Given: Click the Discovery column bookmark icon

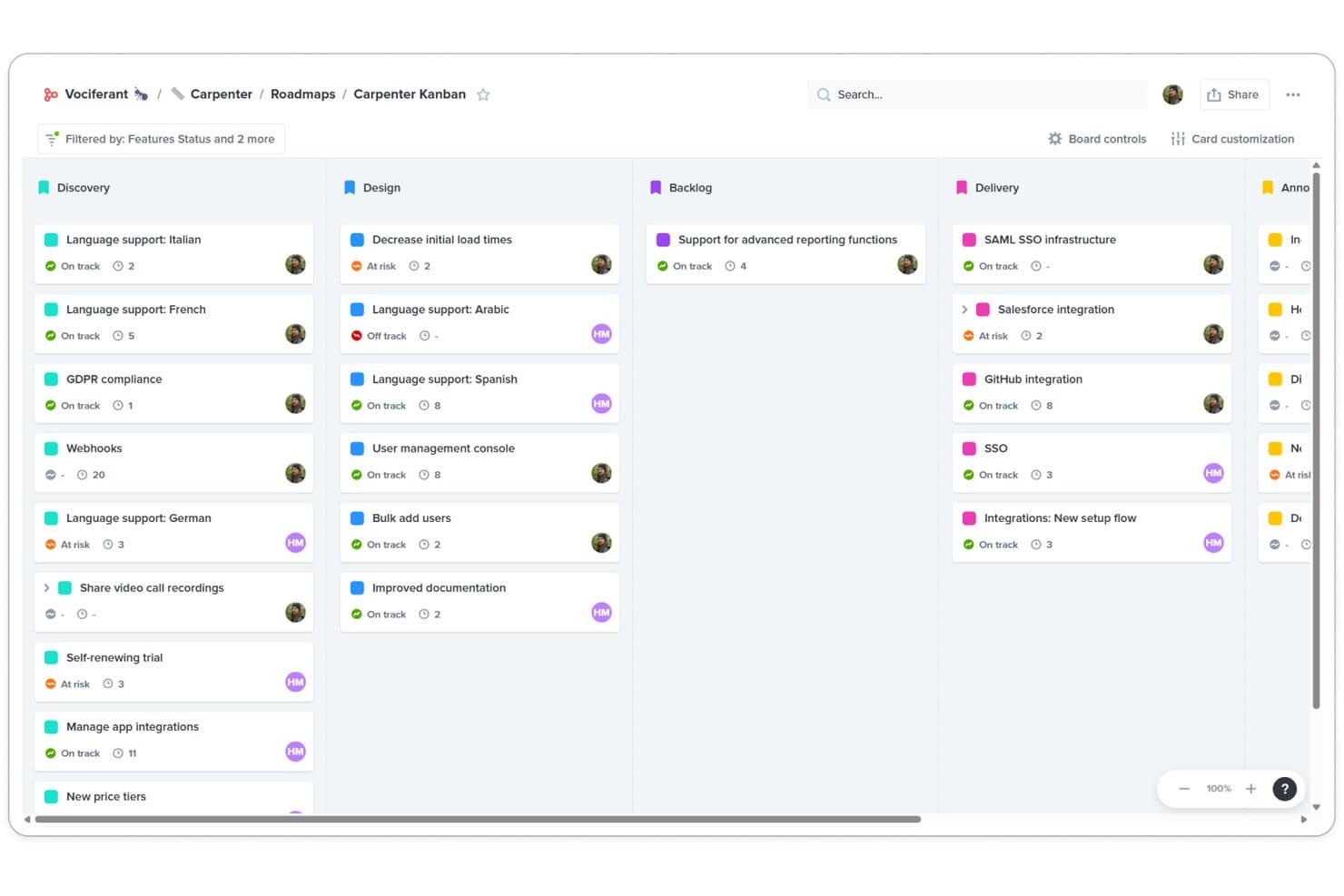Looking at the screenshot, I should pos(44,188).
